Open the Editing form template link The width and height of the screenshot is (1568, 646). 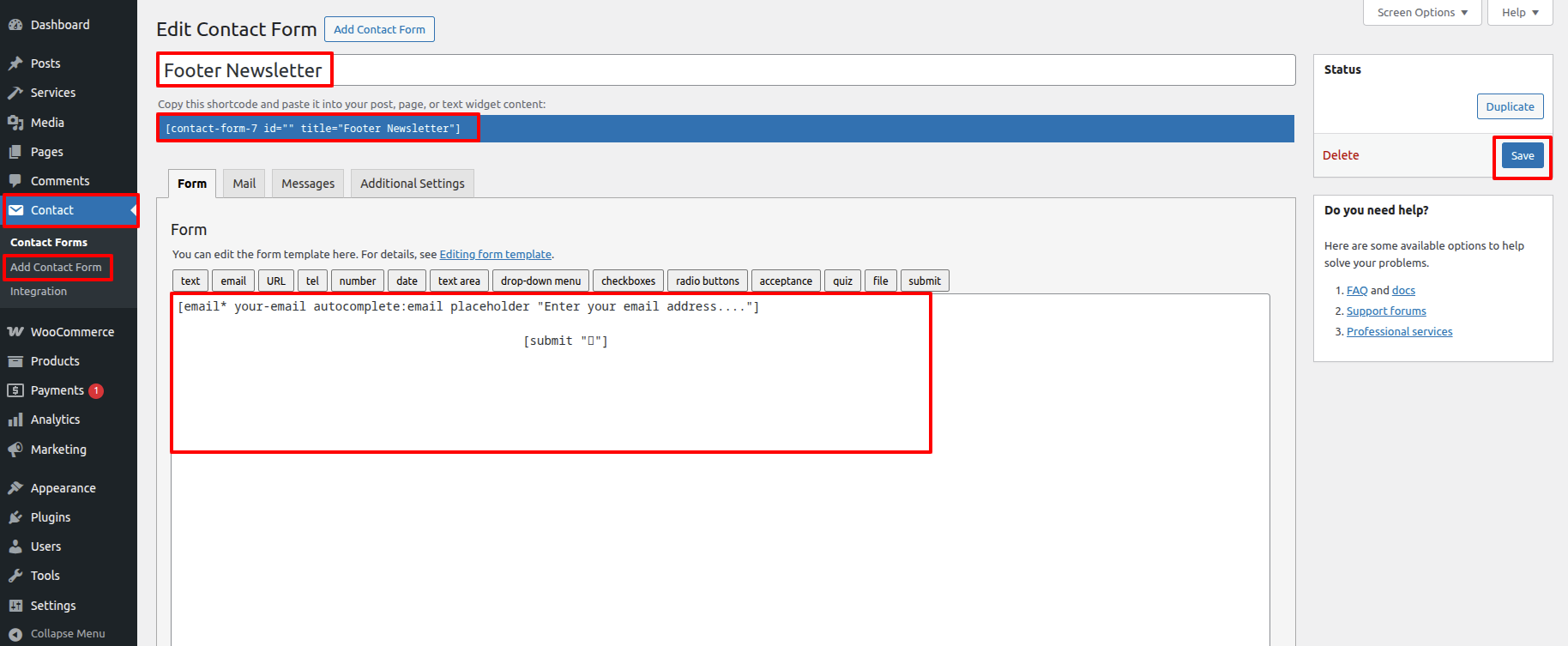pos(495,255)
